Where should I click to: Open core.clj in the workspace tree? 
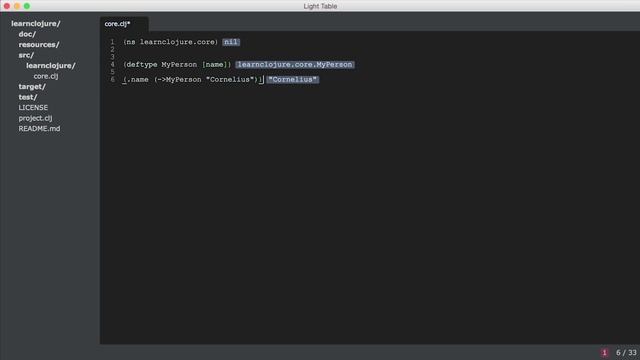[46, 76]
